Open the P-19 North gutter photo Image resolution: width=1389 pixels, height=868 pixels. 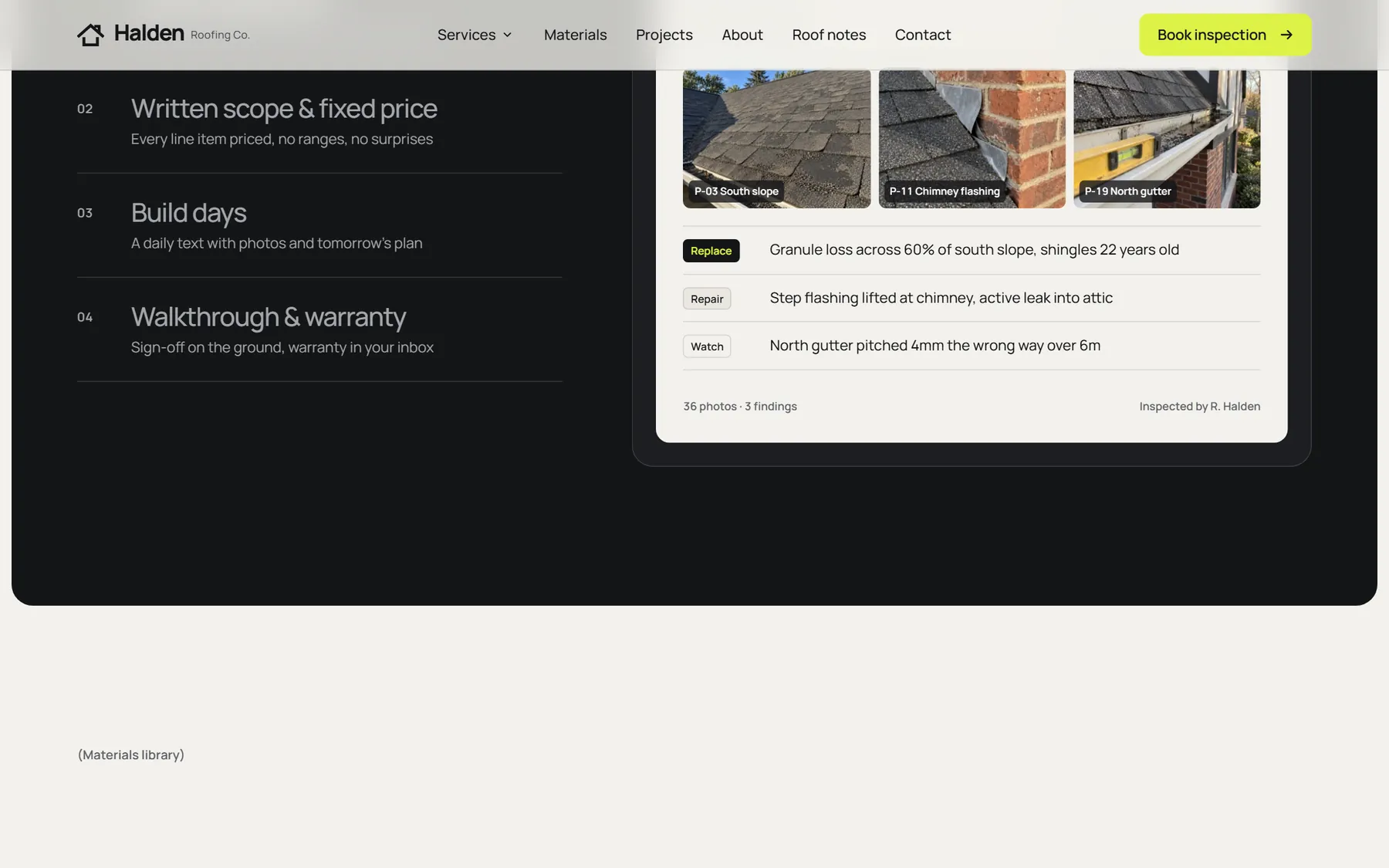pos(1167,139)
